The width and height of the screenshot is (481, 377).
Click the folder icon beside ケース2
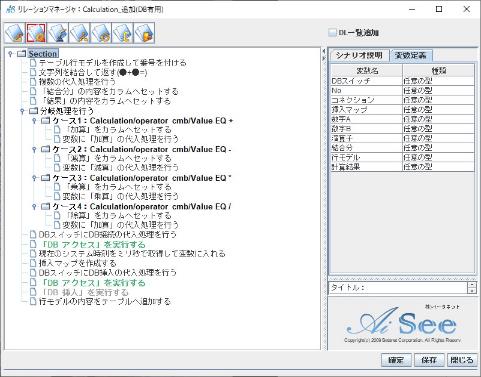(45, 149)
